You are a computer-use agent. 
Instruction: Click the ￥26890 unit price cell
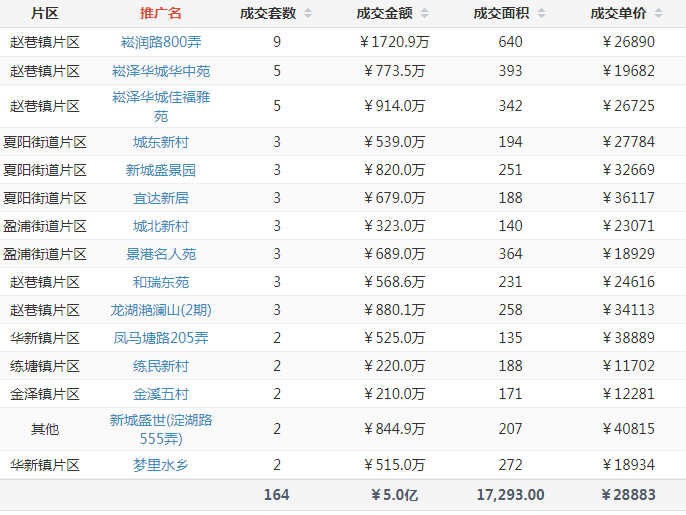pyautogui.click(x=628, y=42)
